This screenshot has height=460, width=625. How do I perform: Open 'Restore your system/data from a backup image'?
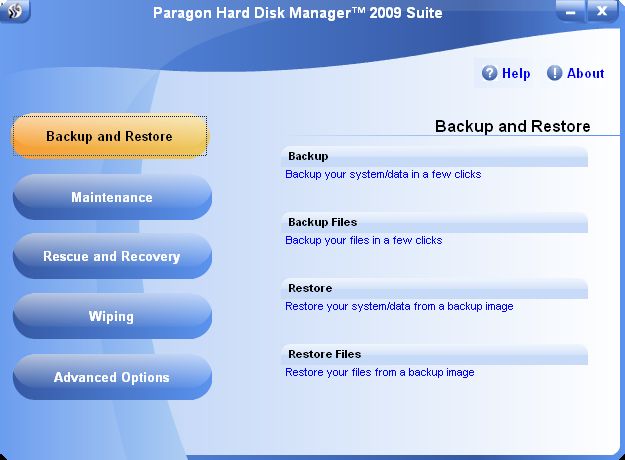pyautogui.click(x=399, y=306)
